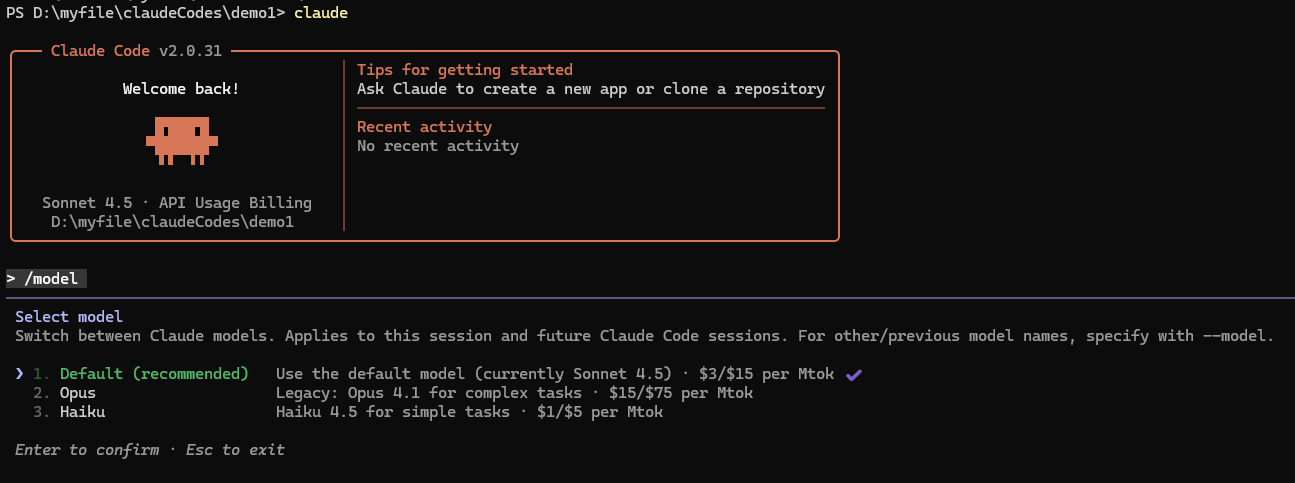Click the /model command input field

[x=47, y=279]
